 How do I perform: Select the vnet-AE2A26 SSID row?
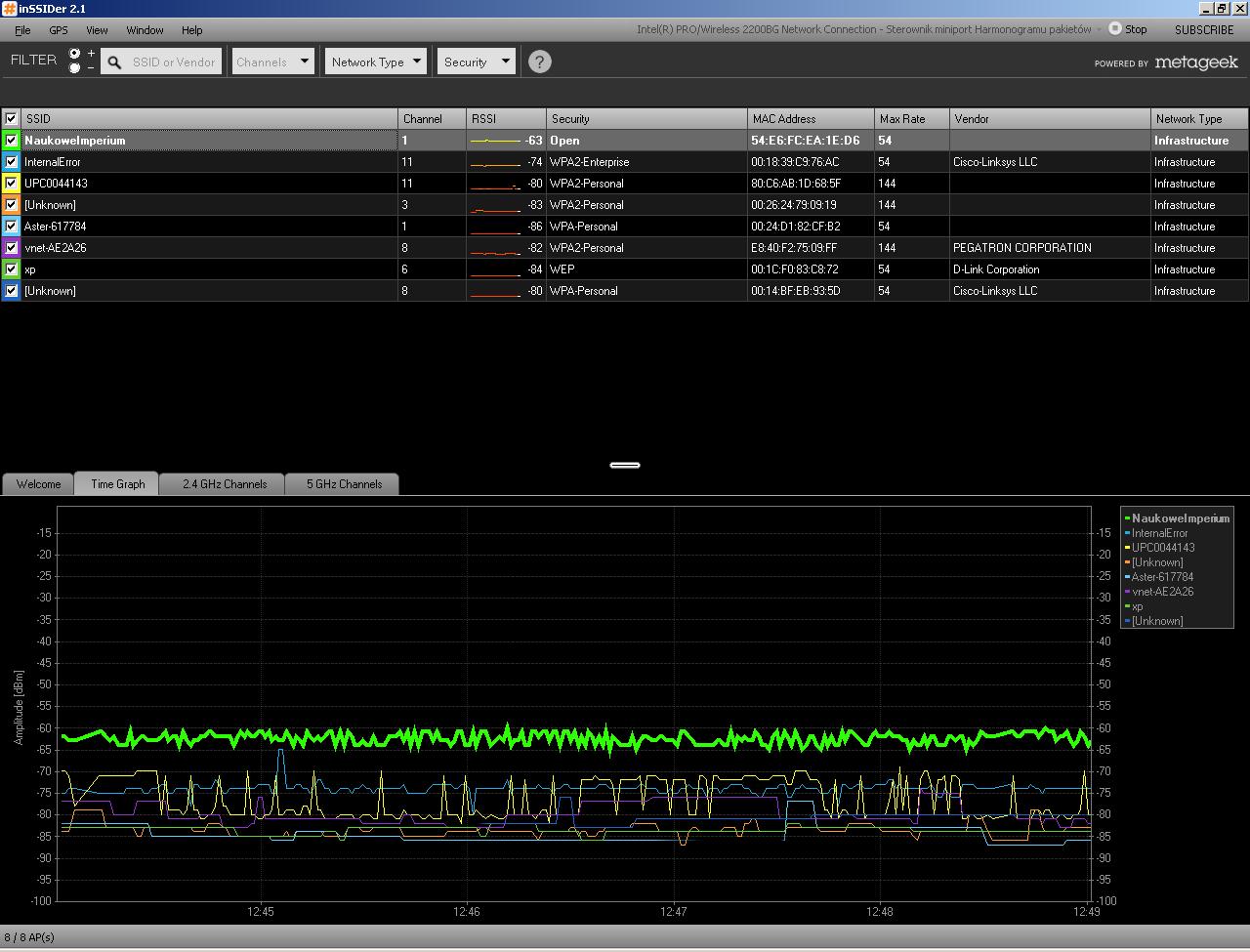click(55, 248)
